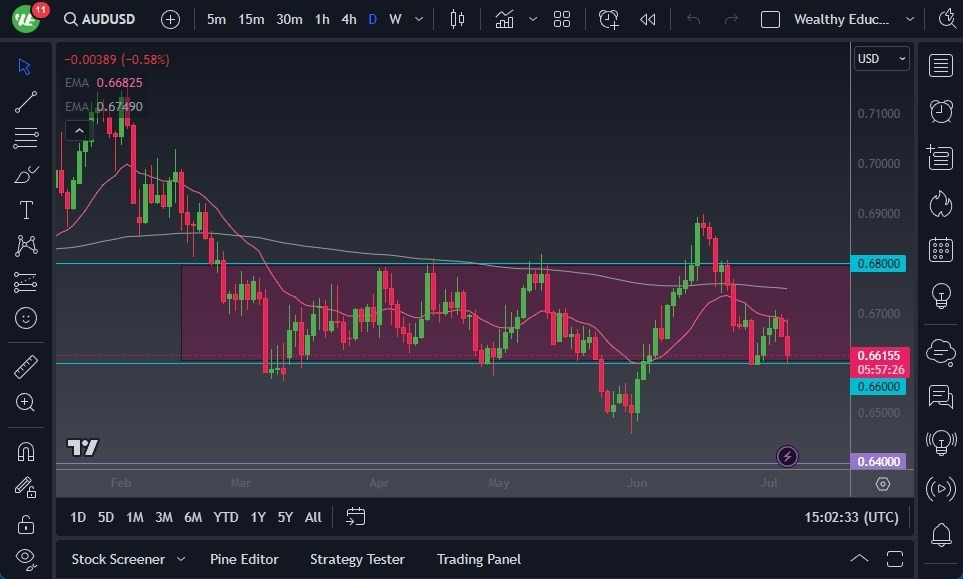The width and height of the screenshot is (963, 579).
Task: Select the Trend Line tool
Action: (x=26, y=101)
